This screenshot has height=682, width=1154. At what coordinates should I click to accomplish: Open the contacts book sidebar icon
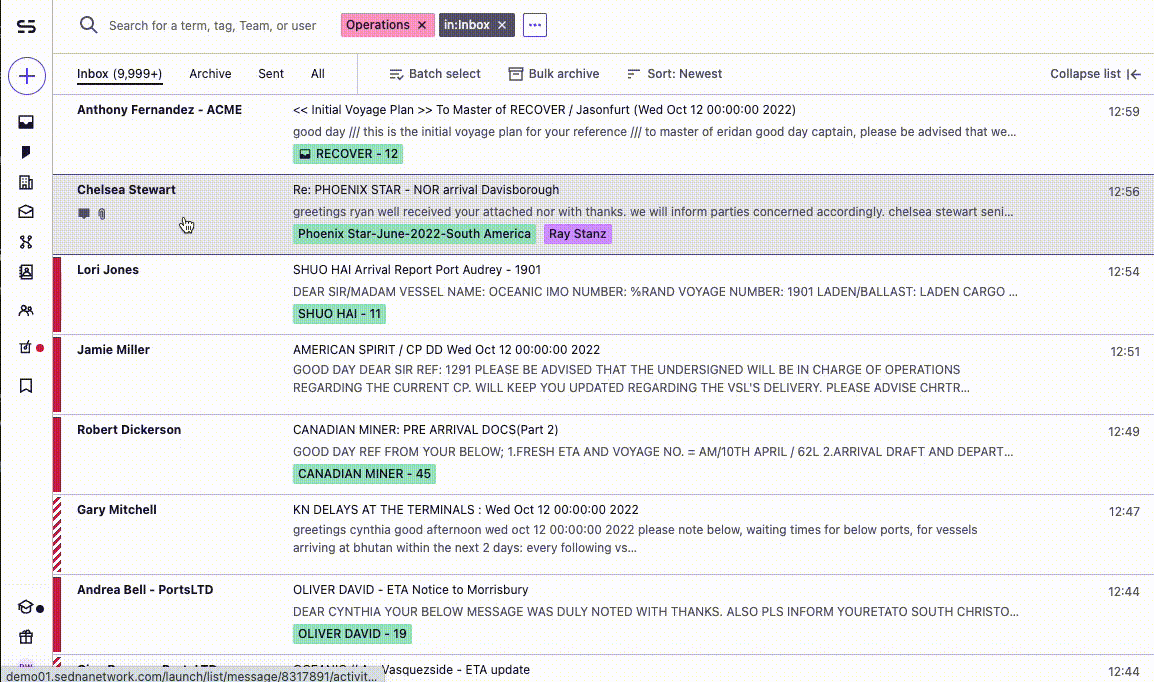click(x=26, y=272)
